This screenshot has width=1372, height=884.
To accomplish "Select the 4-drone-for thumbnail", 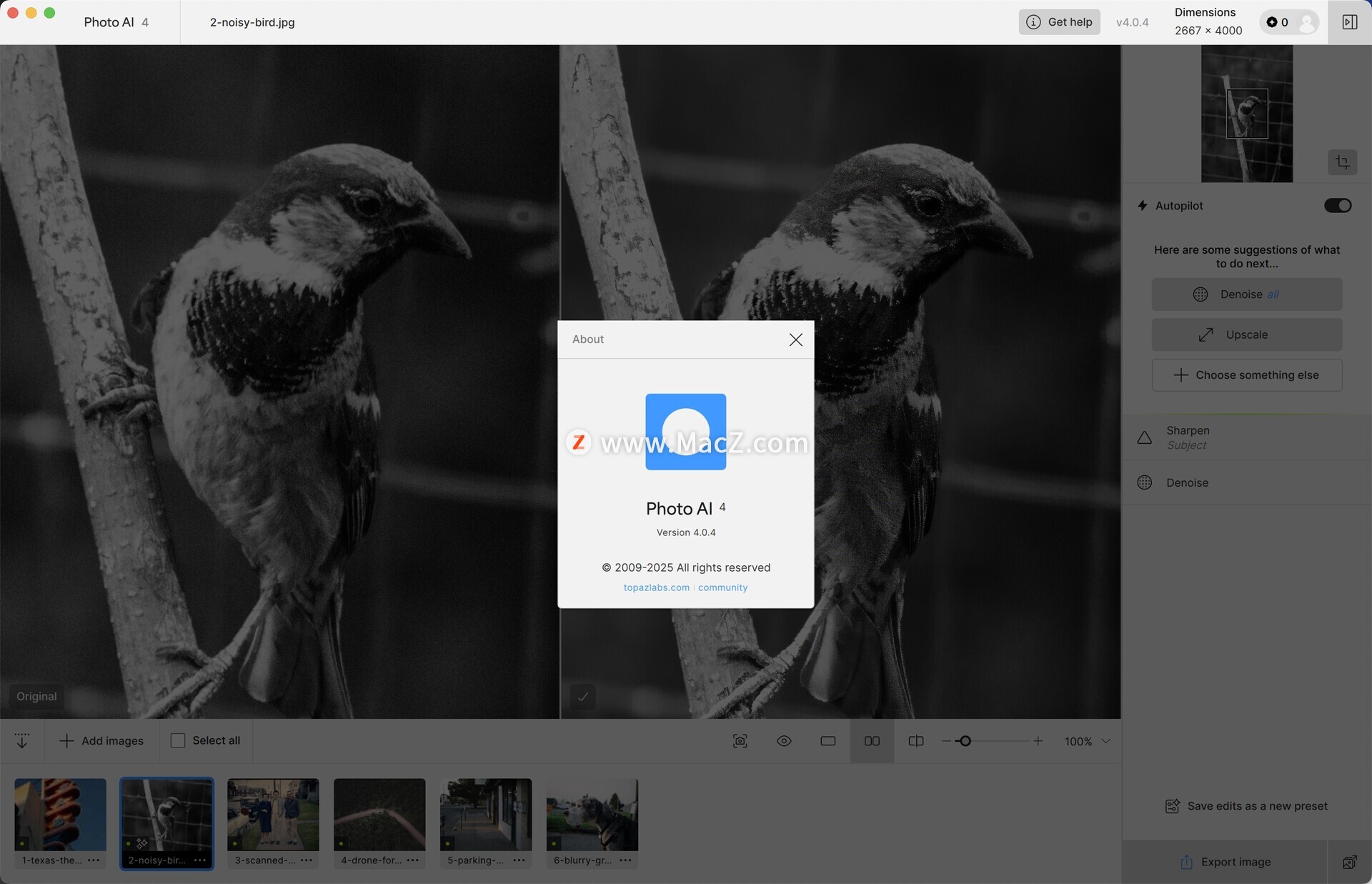I will [379, 815].
